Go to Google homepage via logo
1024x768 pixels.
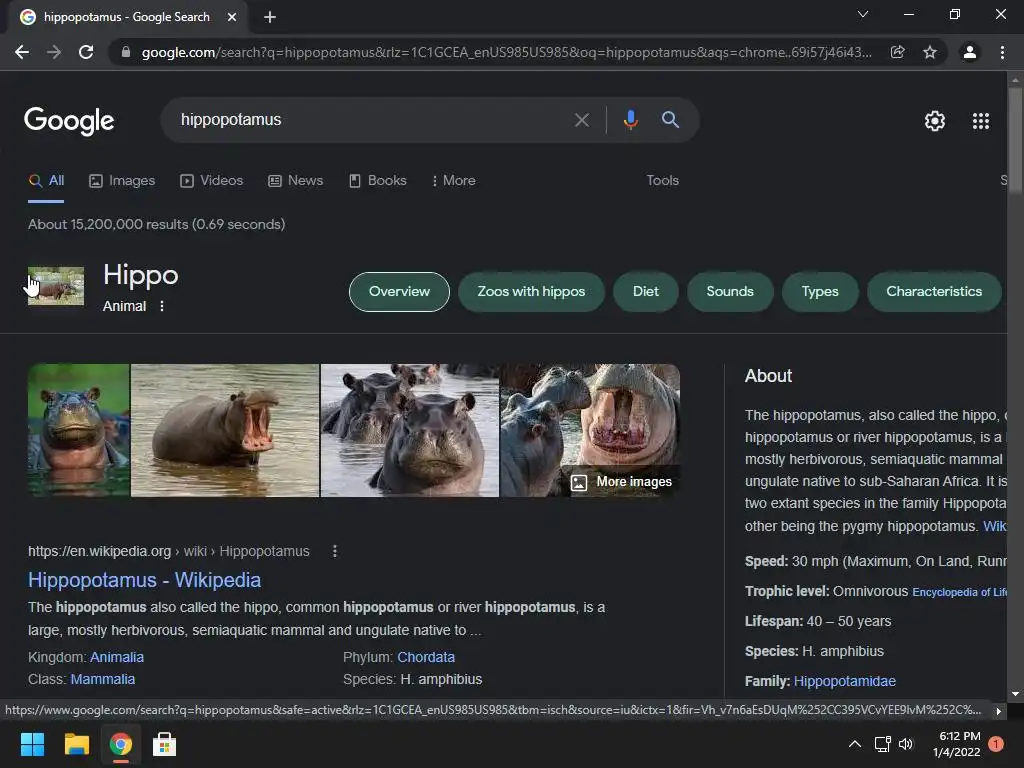click(69, 121)
